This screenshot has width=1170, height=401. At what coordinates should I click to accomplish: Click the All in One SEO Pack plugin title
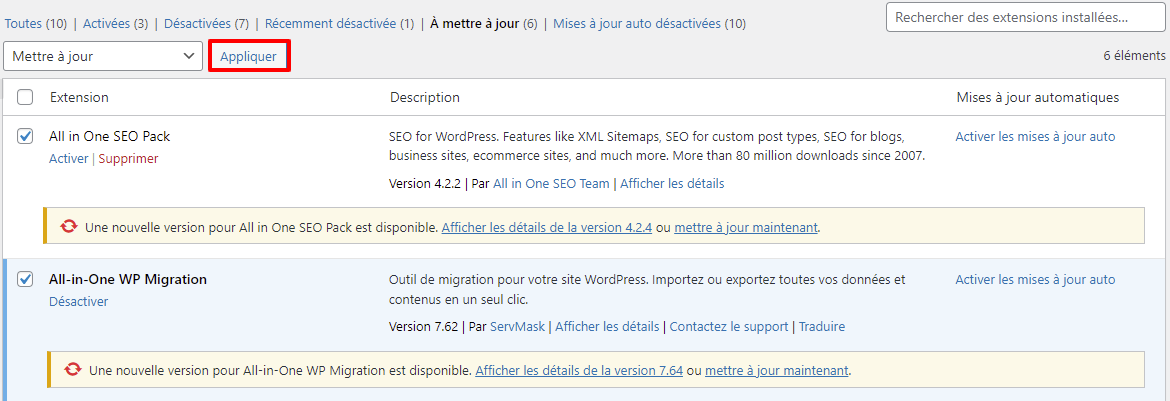(110, 137)
